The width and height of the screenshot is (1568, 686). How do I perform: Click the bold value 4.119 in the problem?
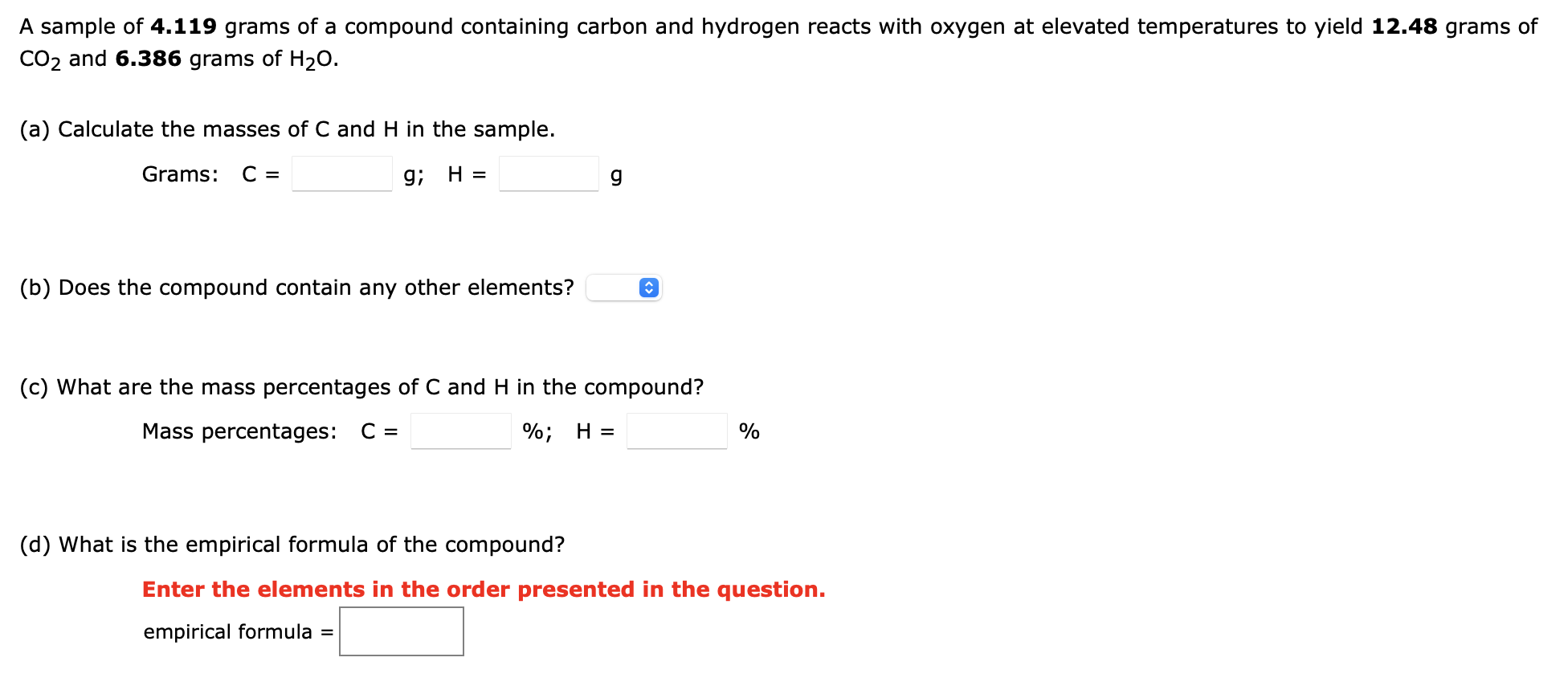click(x=183, y=25)
